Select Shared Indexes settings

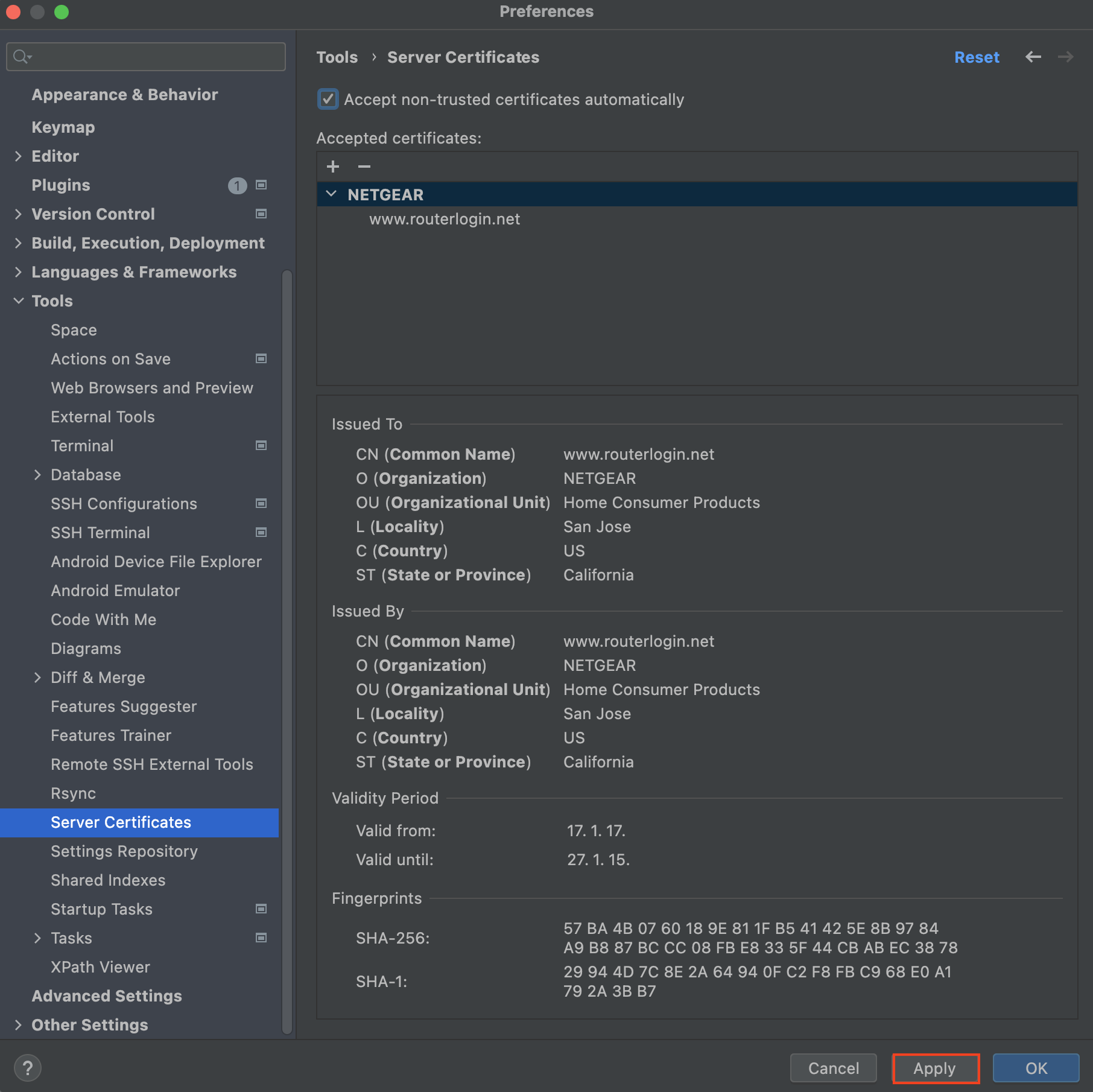[x=108, y=880]
